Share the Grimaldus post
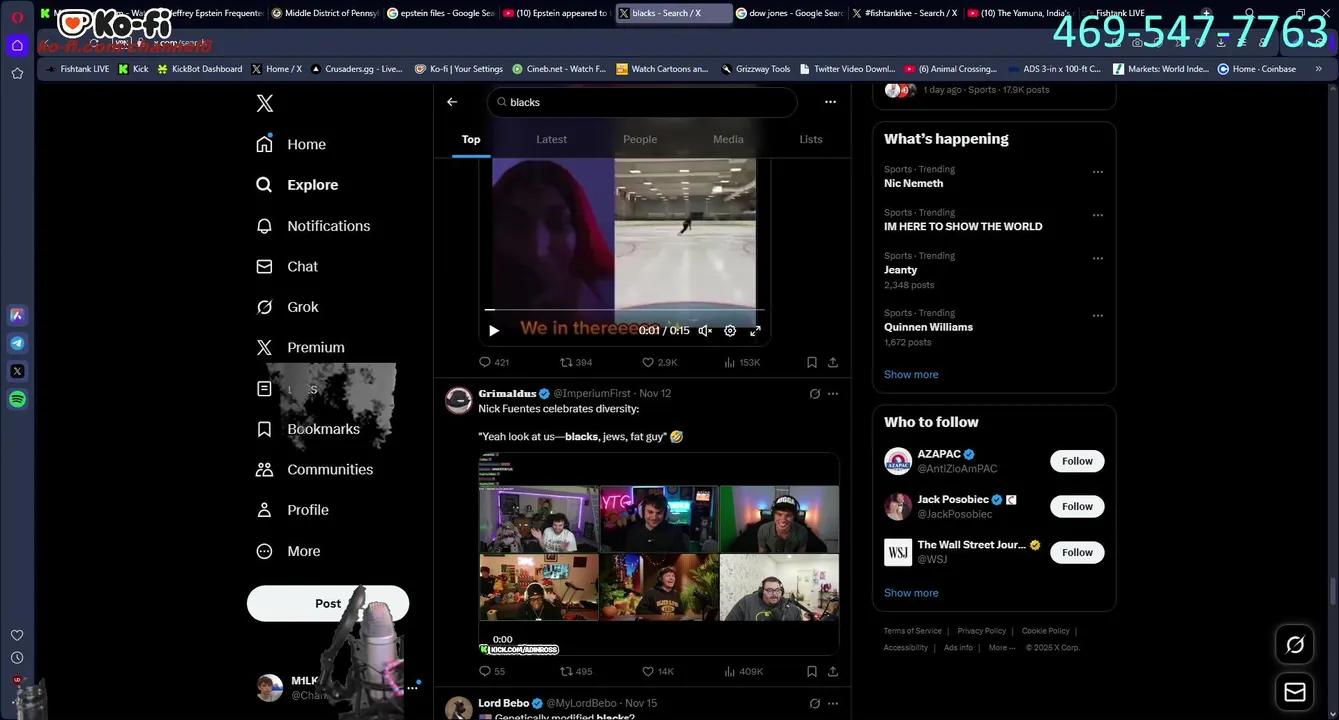 (x=832, y=672)
